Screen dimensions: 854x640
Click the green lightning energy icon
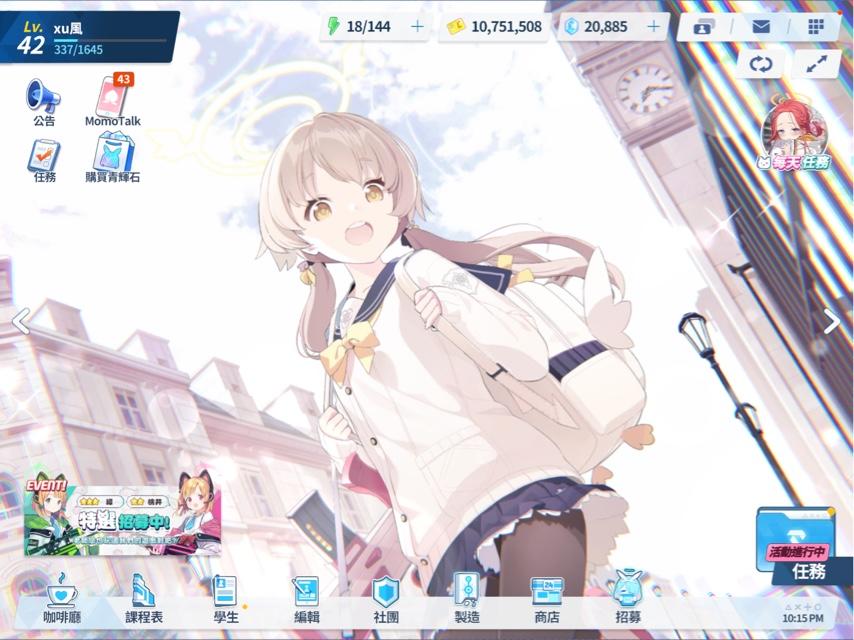click(333, 26)
